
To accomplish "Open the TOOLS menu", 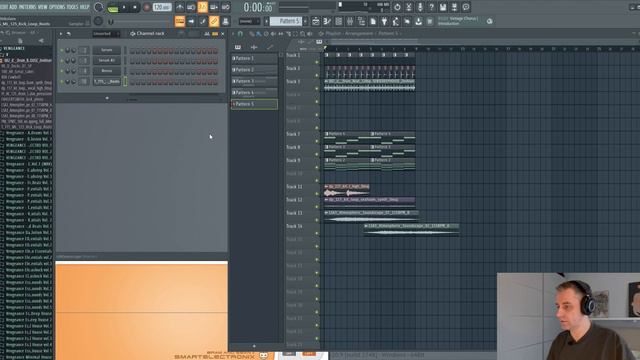I will 72,7.
